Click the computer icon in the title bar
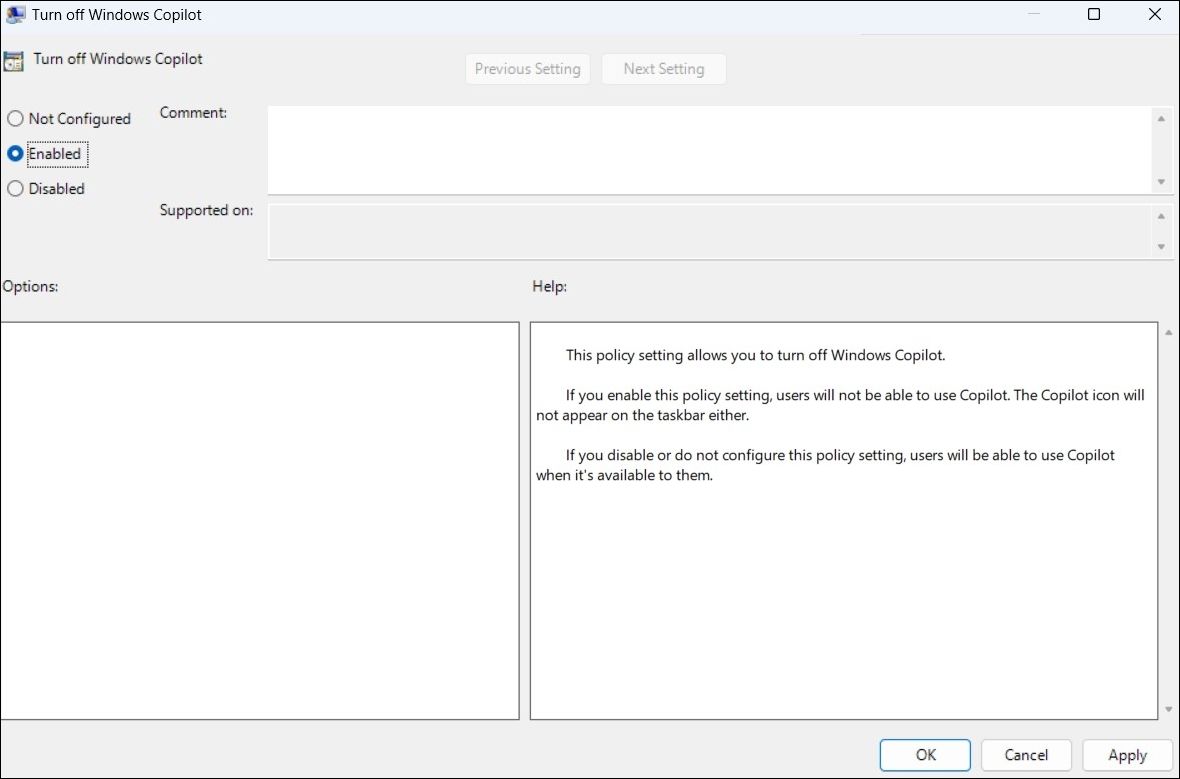The height and width of the screenshot is (779, 1180). tap(15, 14)
